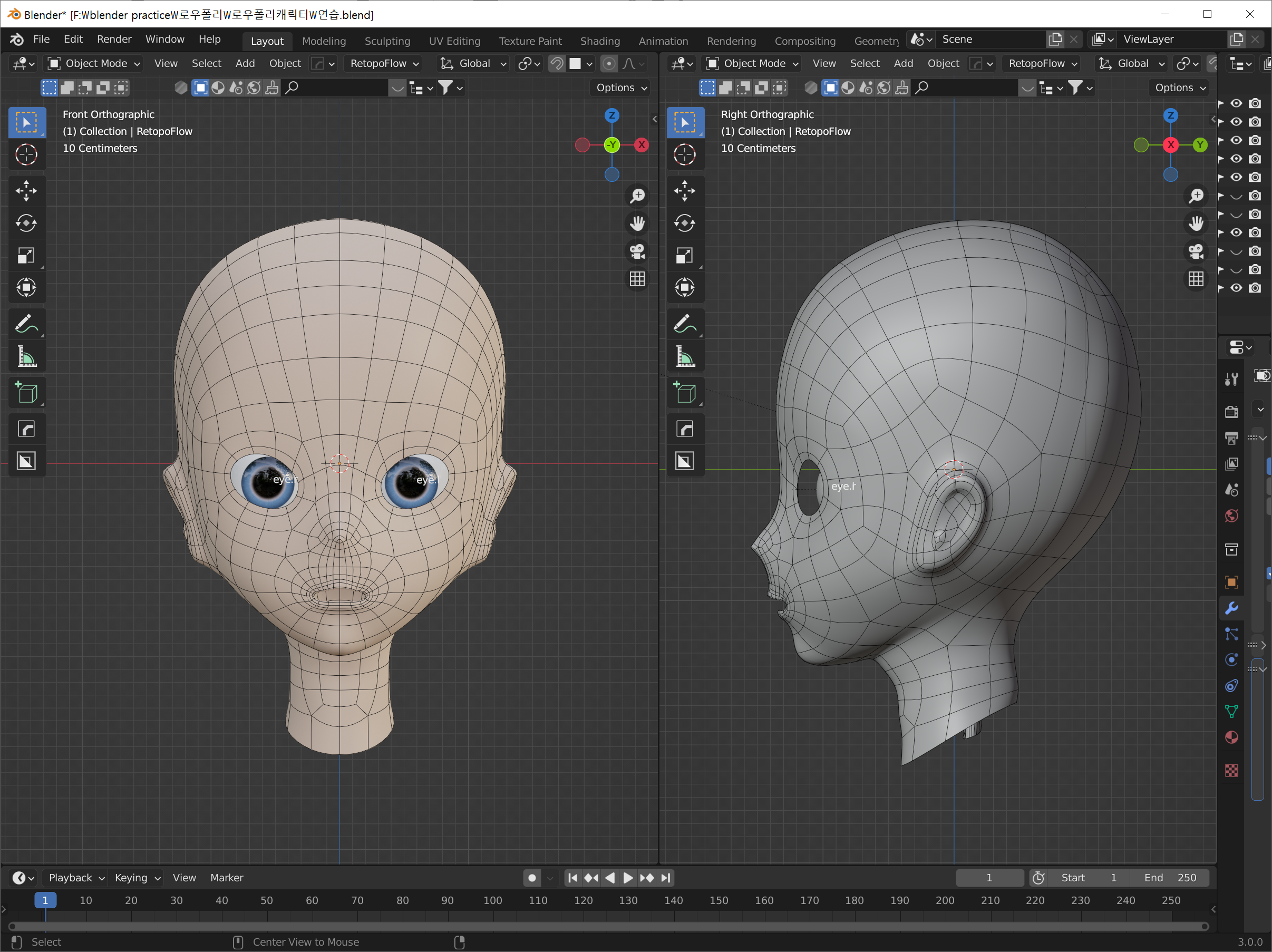1272x952 pixels.
Task: Switch perspective/orthographic grid icon in right viewport
Action: [1196, 279]
